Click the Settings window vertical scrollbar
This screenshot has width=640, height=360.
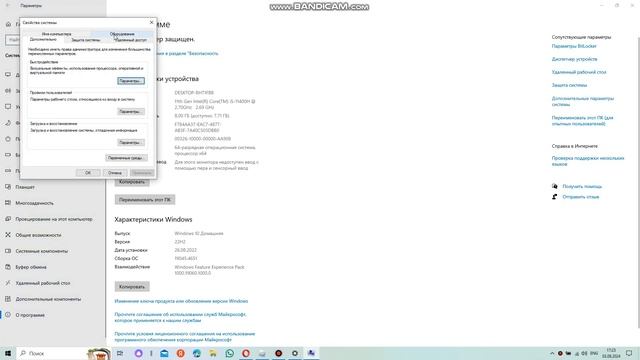tap(638, 182)
